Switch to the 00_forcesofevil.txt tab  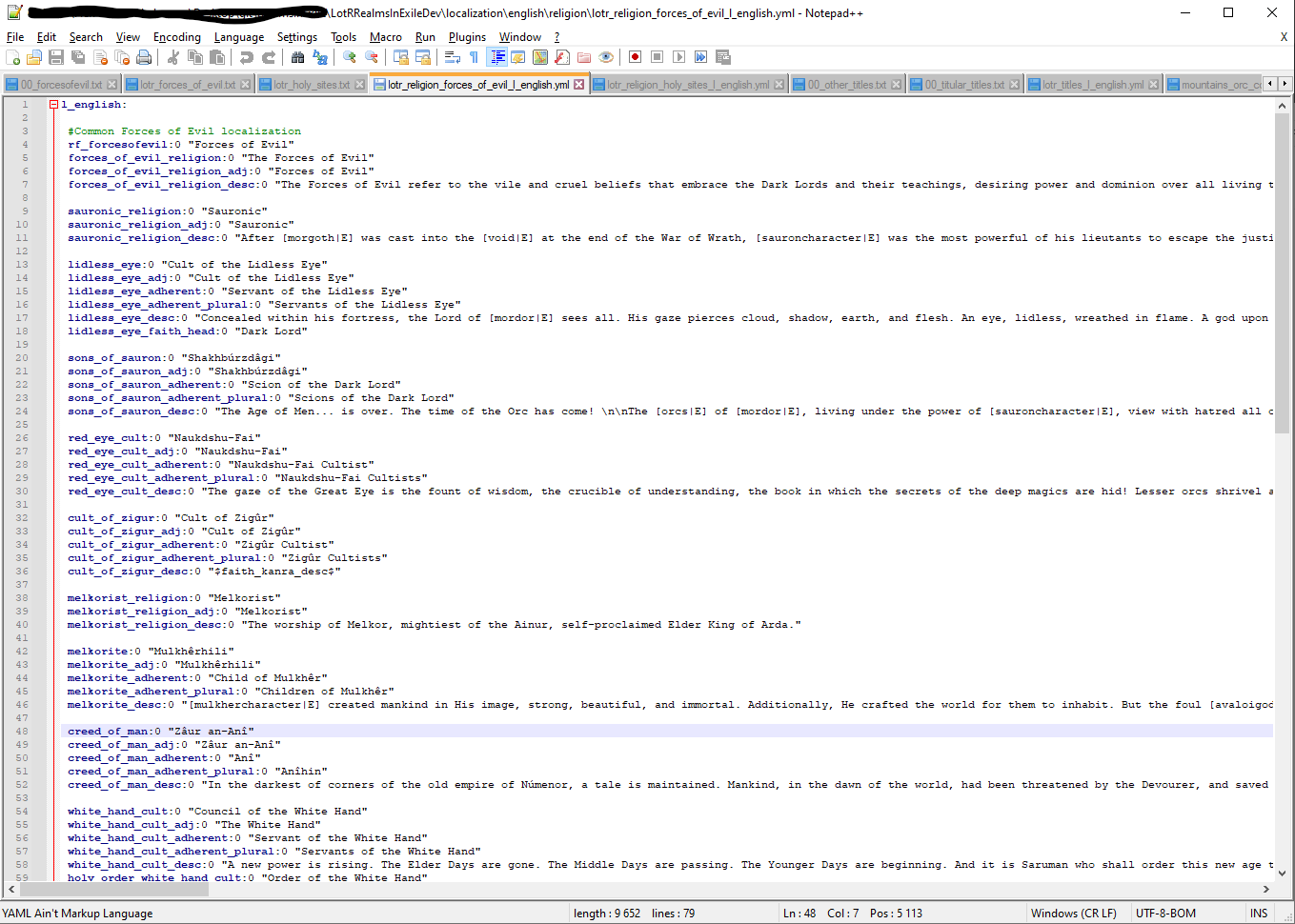point(61,85)
